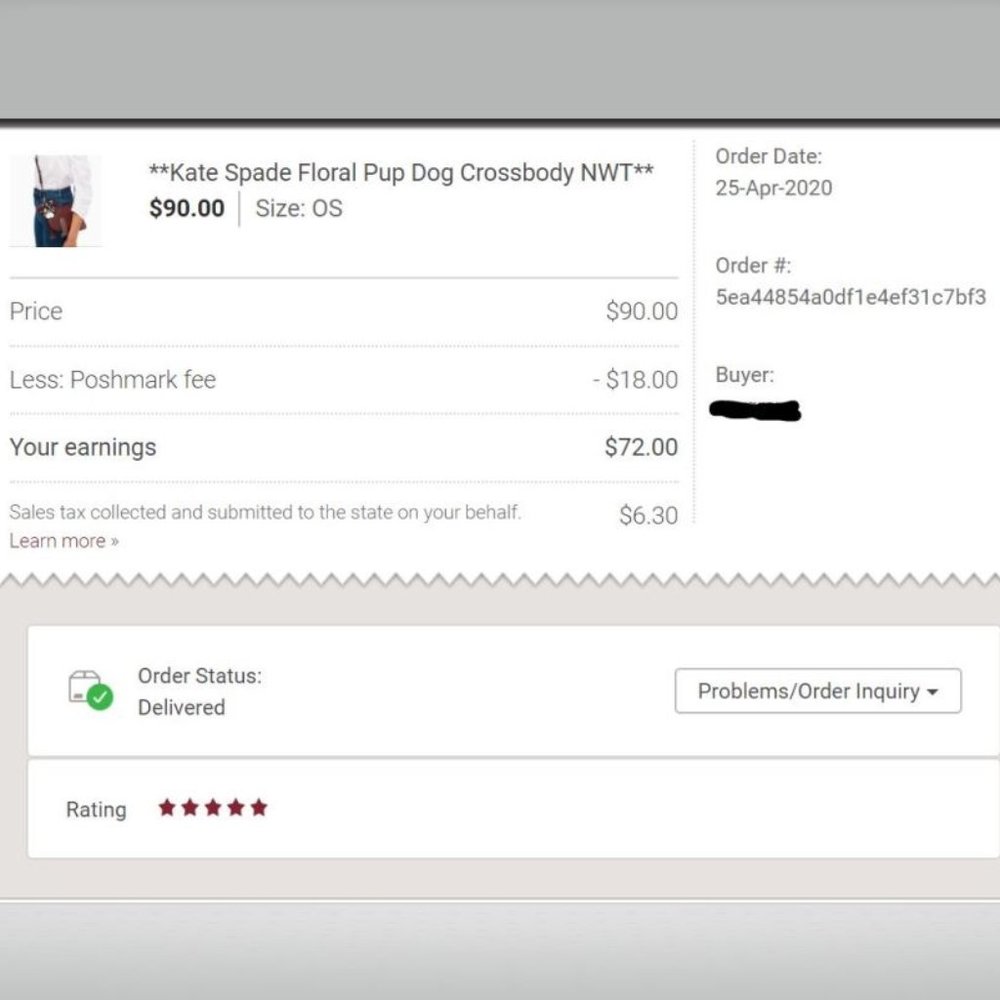Click the redacted buyer name
Viewport: 1000px width, 1000px height.
(755, 410)
